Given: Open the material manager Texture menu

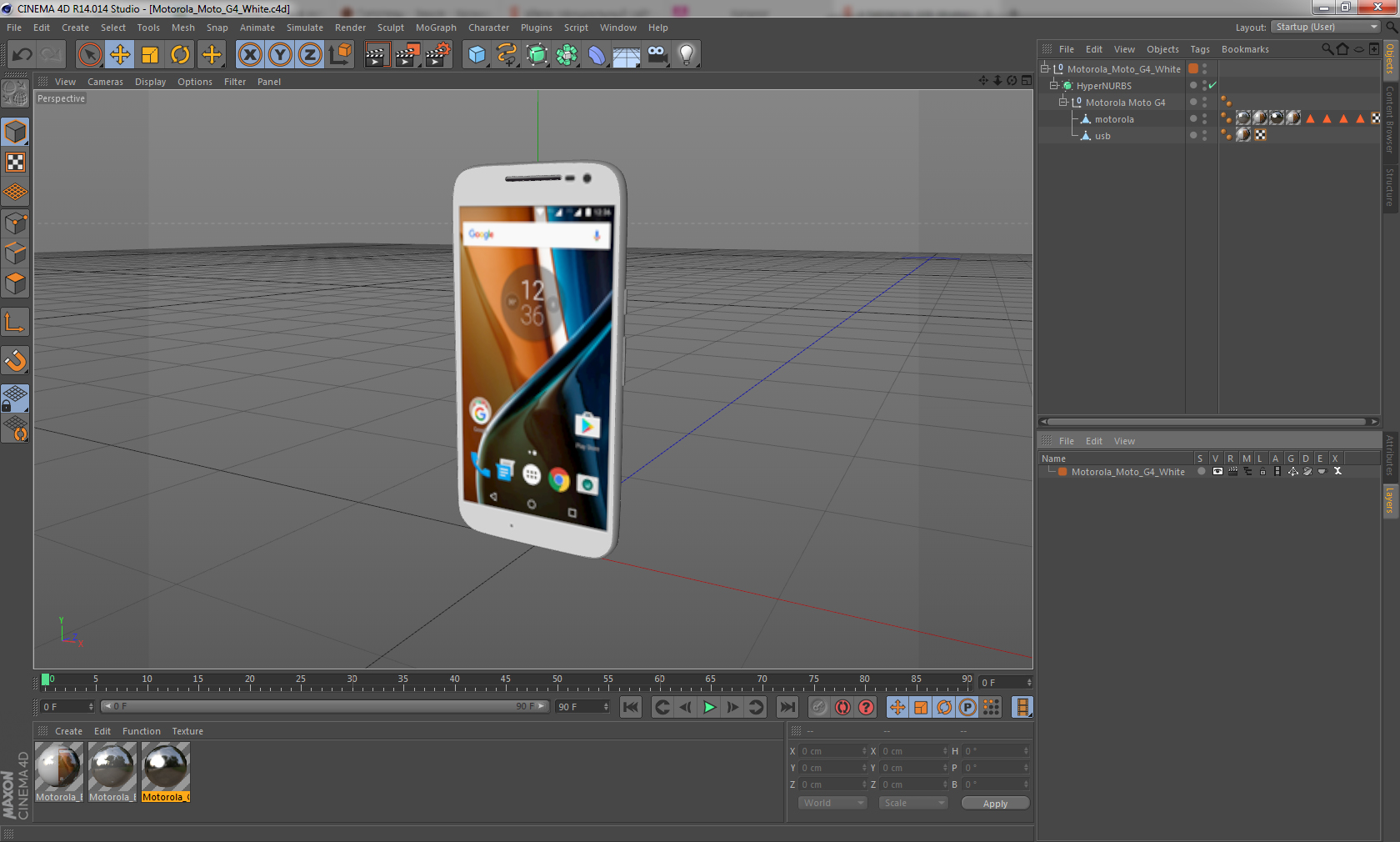Looking at the screenshot, I should tap(187, 731).
